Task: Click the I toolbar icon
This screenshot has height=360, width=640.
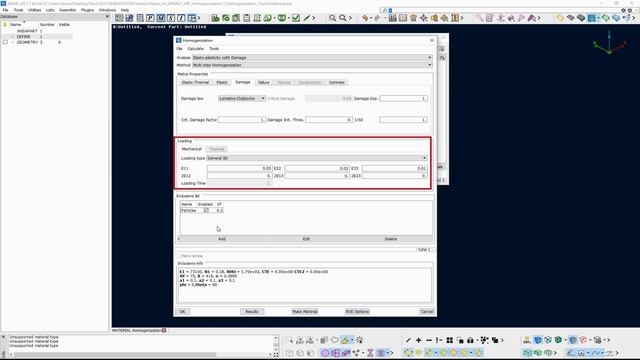Action: (x=181, y=18)
